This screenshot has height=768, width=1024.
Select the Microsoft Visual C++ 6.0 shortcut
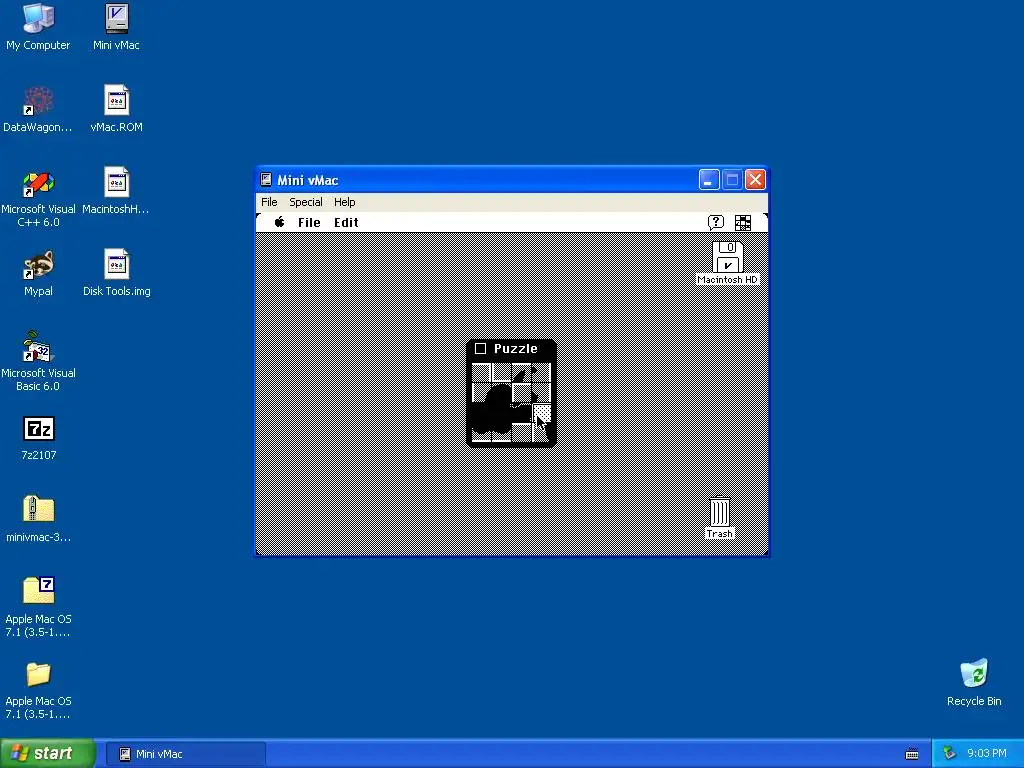(x=38, y=184)
